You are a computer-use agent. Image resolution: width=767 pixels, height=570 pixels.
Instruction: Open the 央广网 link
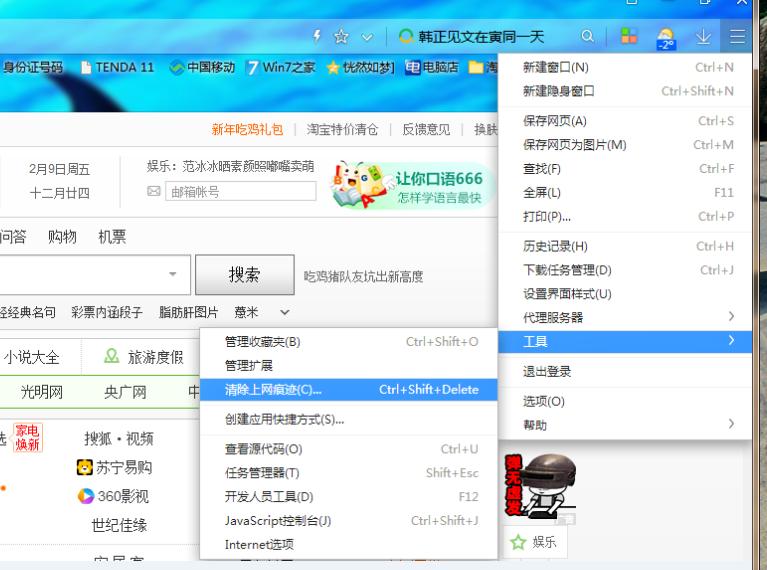point(125,392)
